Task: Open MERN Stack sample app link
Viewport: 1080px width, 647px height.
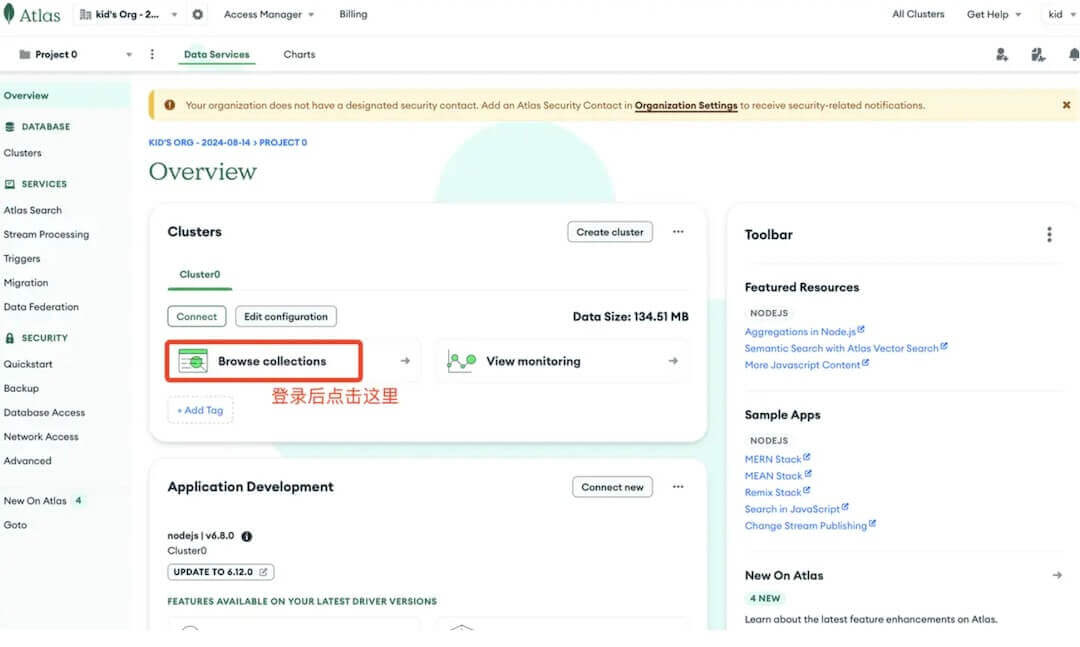Action: [777, 459]
